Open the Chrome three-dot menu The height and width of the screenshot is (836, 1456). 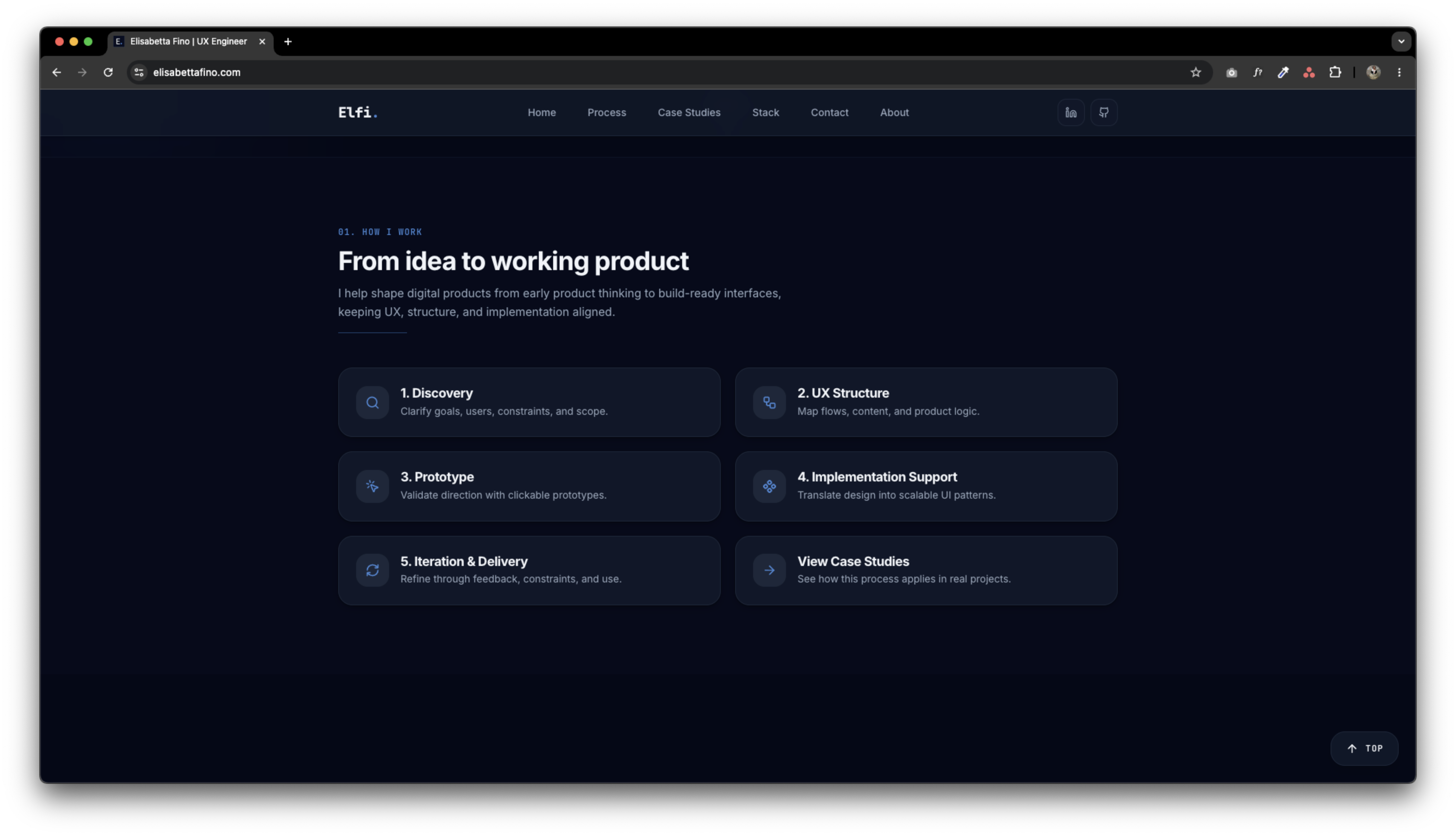point(1399,72)
